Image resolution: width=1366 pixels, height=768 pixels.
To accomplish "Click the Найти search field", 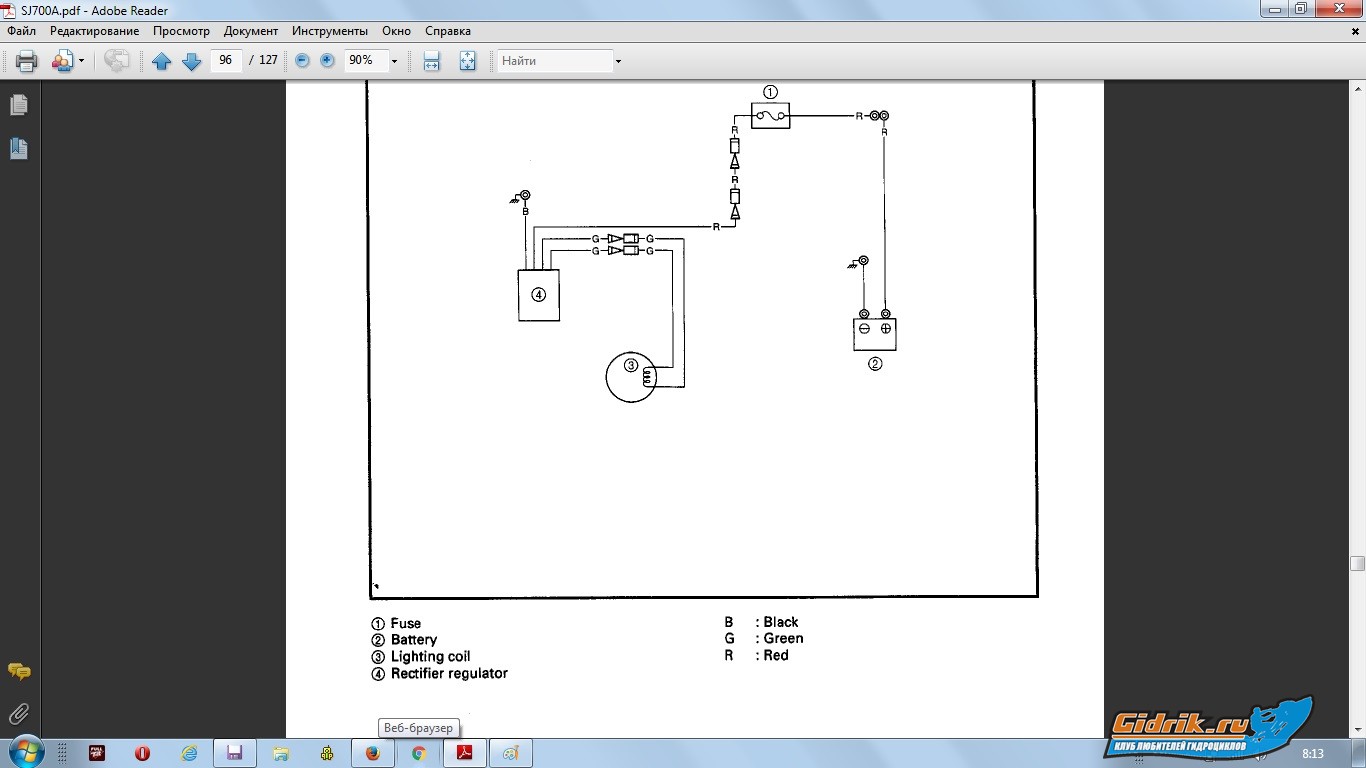I will point(555,61).
